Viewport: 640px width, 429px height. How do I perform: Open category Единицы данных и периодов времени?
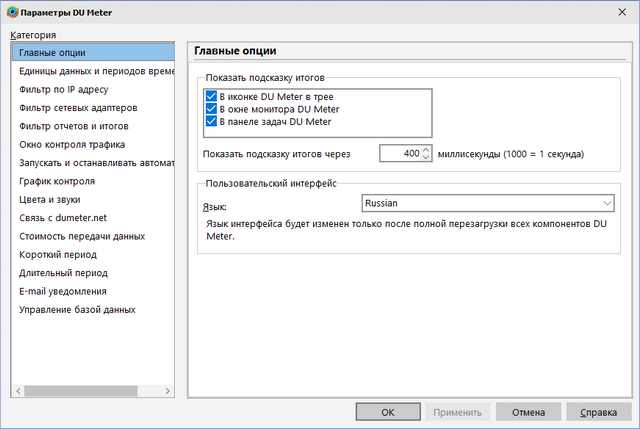(93, 71)
